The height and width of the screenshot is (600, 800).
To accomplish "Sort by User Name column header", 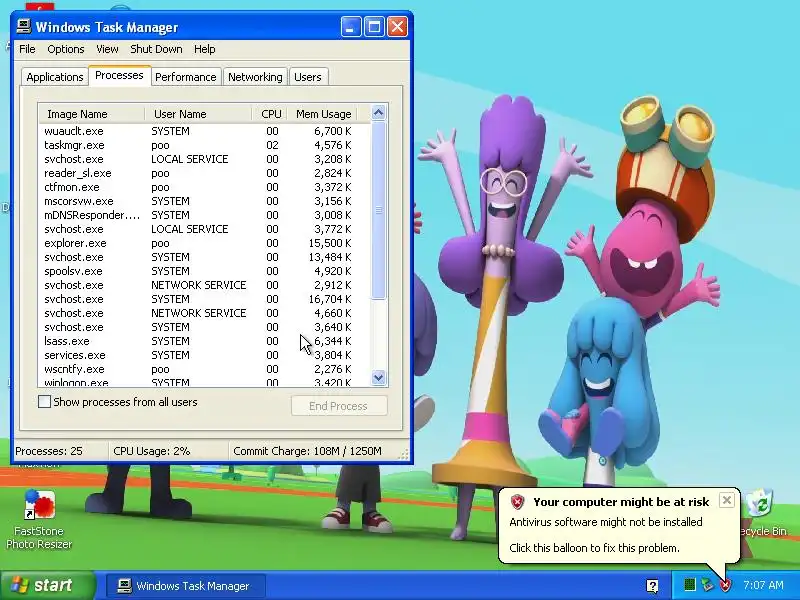I will coord(198,114).
